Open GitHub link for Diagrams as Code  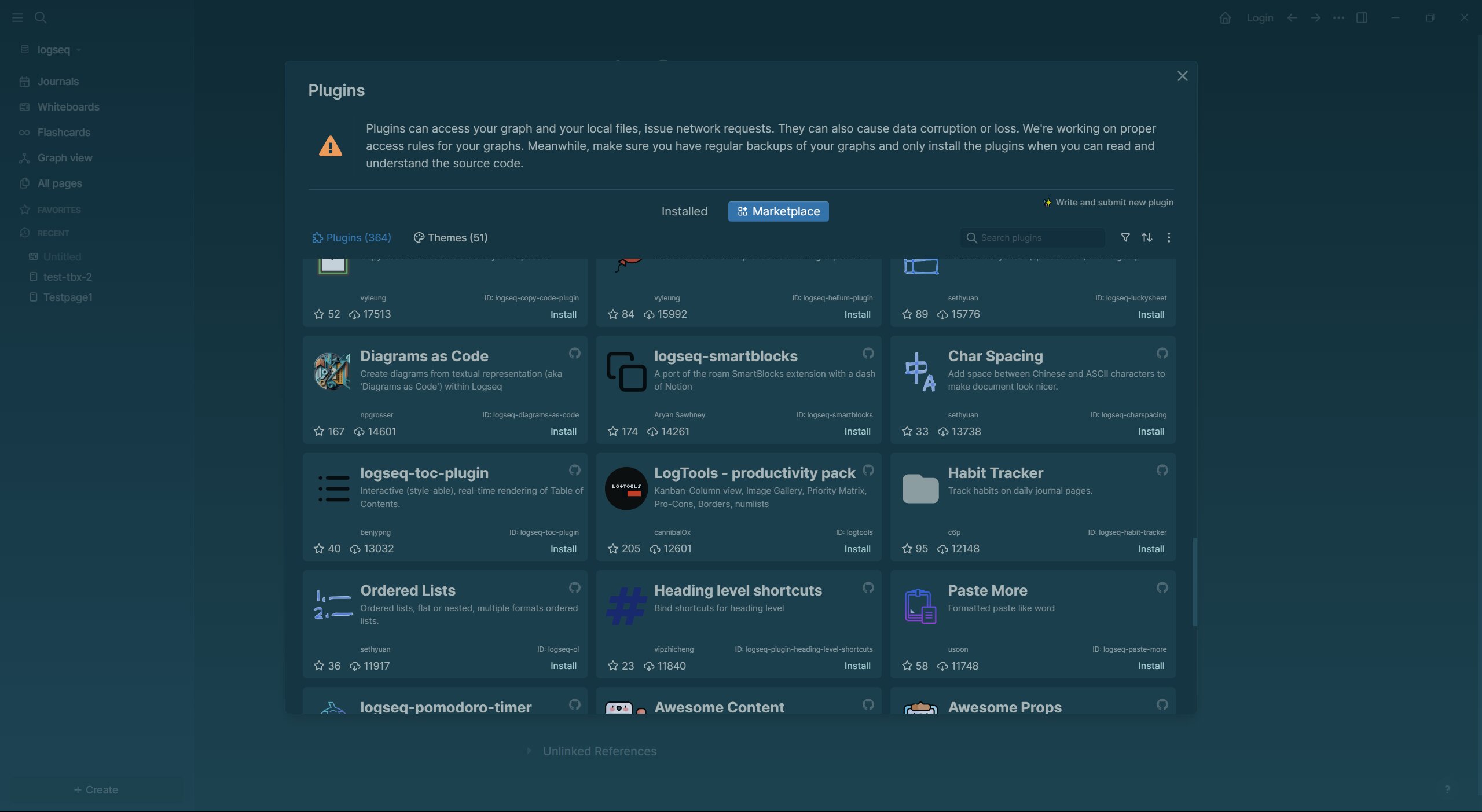pyautogui.click(x=574, y=353)
